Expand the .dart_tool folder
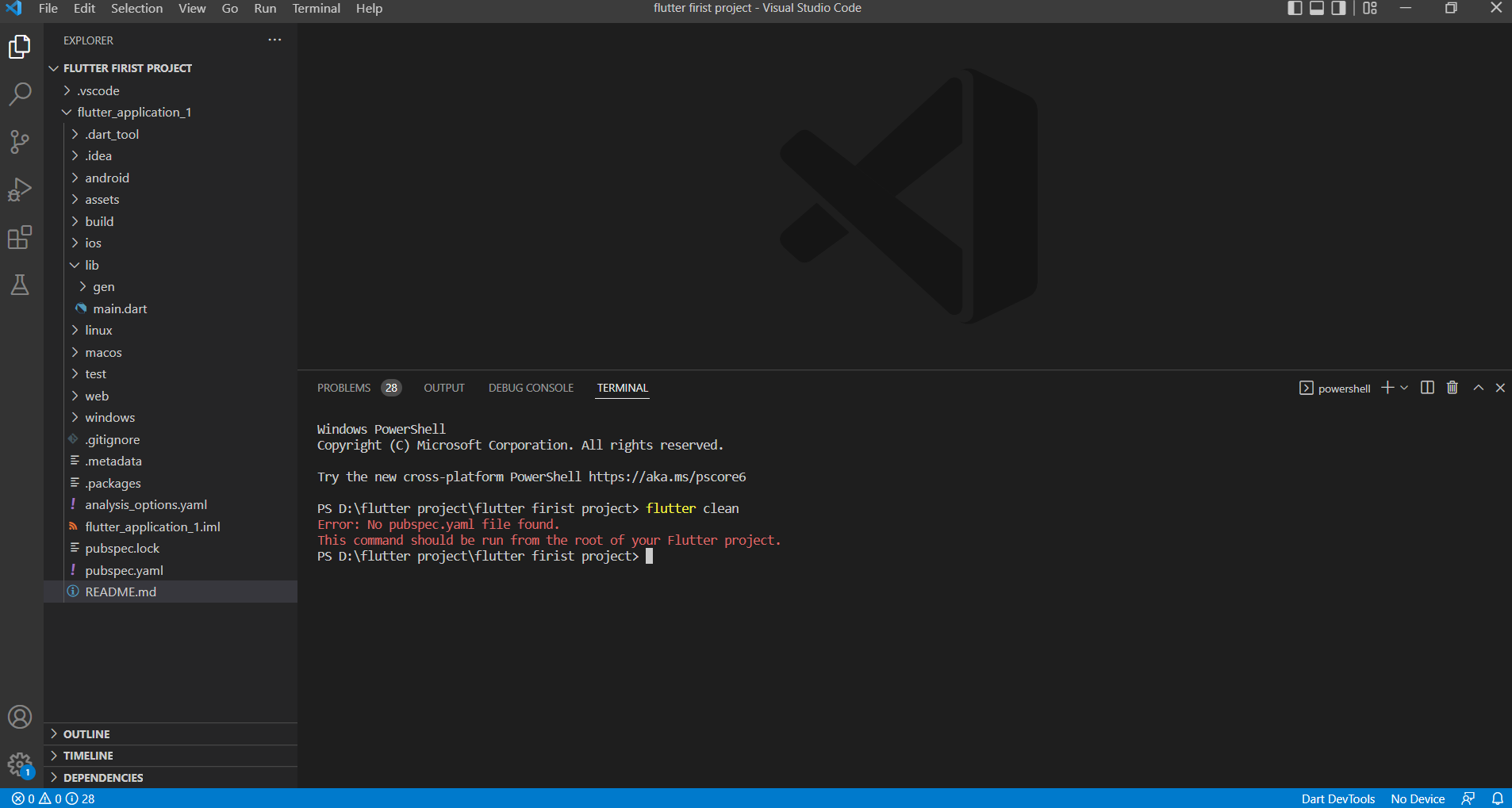Image resolution: width=1512 pixels, height=808 pixels. click(171, 134)
